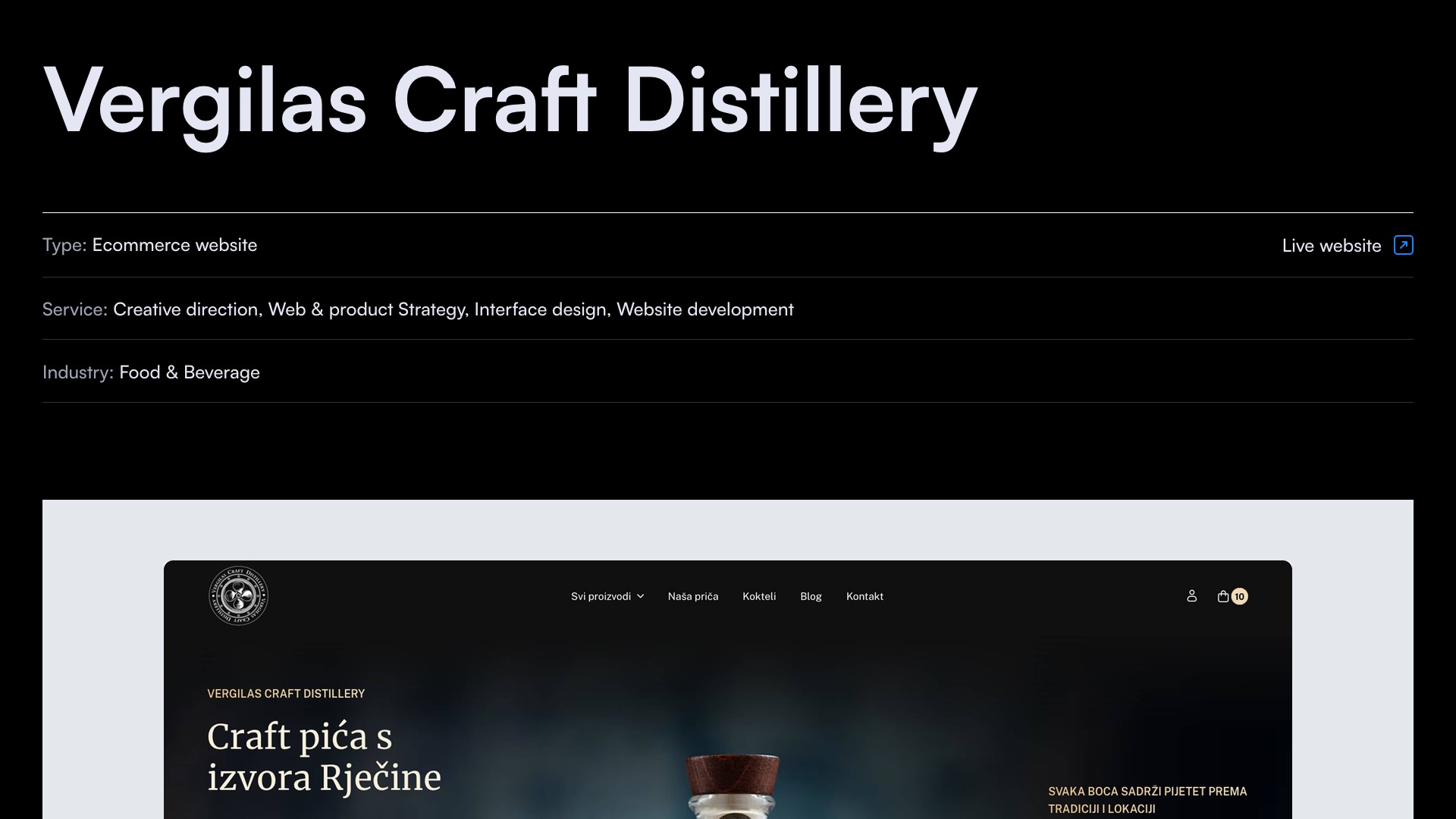The image size is (1456, 819).
Task: Click the Industry: label
Action: pyautogui.click(x=78, y=372)
